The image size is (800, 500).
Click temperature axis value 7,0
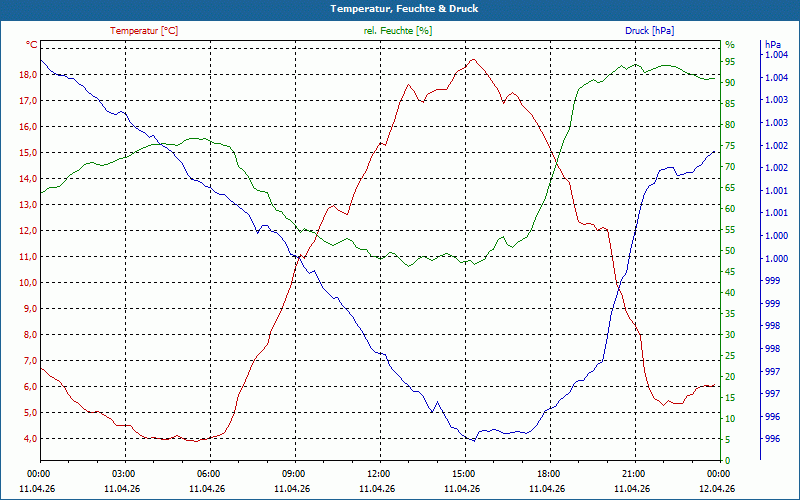30,361
